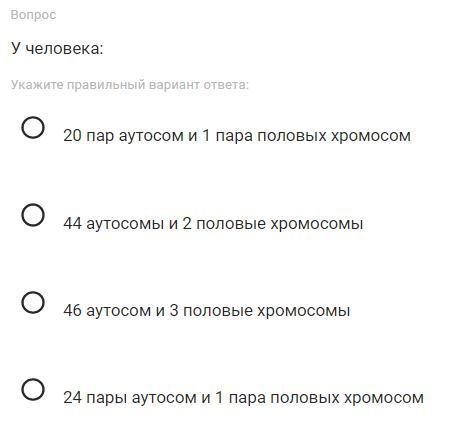
Task: Click the answer text "24 пары аутосом и 1 пара половых хромосом"
Action: (243, 398)
